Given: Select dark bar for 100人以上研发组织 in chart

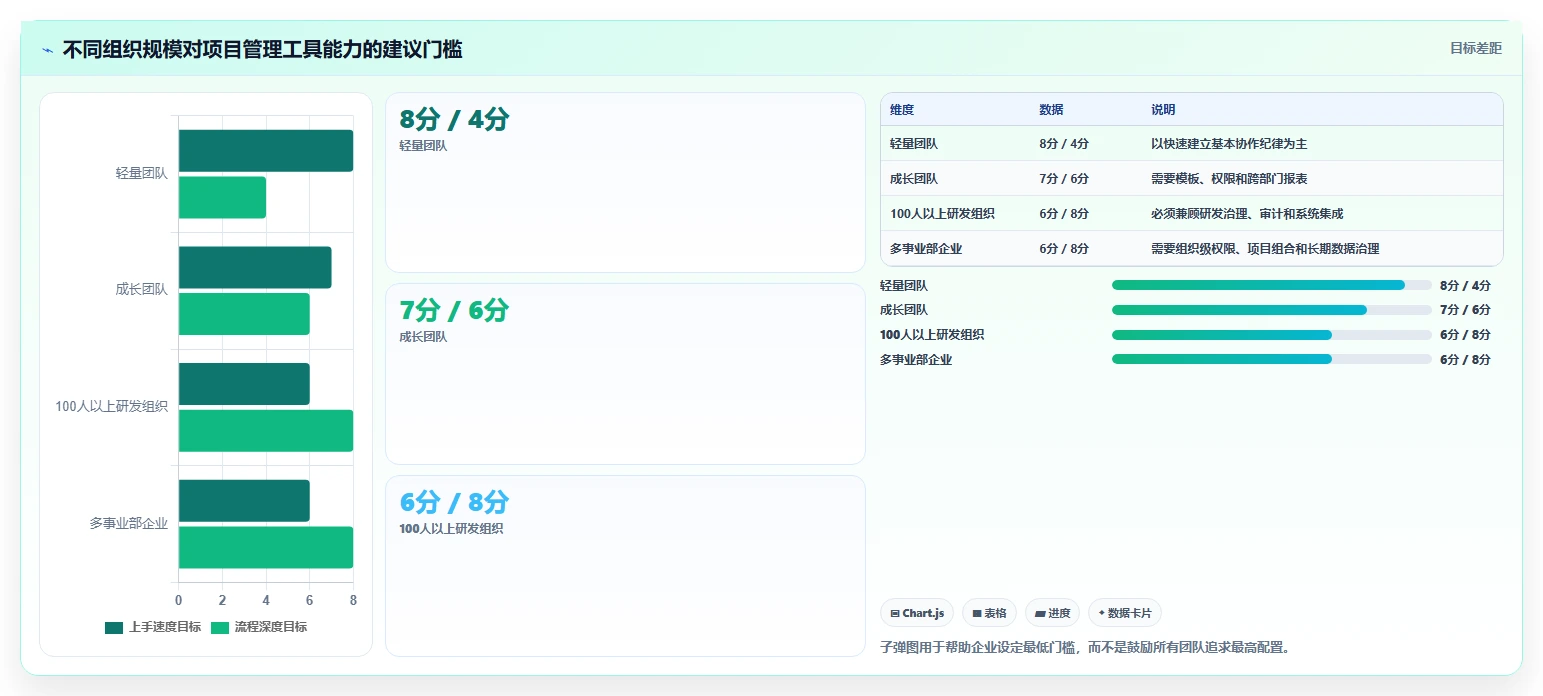Looking at the screenshot, I should [244, 384].
